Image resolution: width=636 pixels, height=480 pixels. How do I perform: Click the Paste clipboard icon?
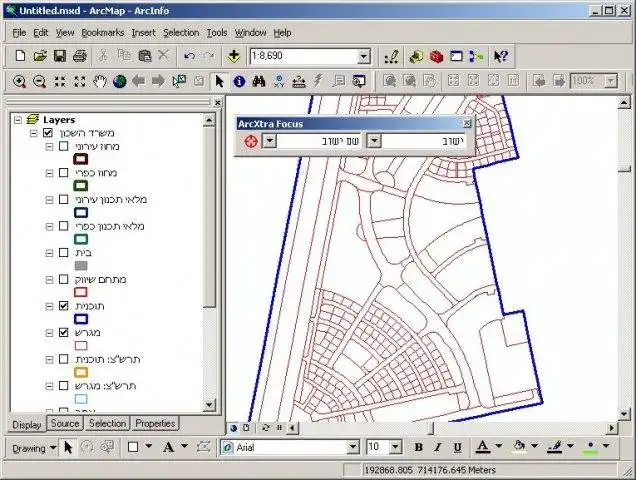click(x=144, y=56)
